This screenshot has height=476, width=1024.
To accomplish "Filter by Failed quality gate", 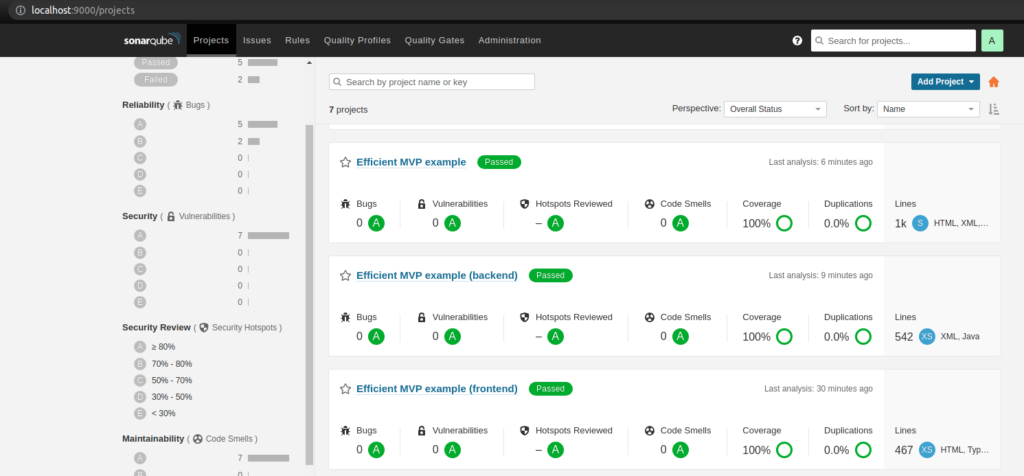I will point(155,79).
